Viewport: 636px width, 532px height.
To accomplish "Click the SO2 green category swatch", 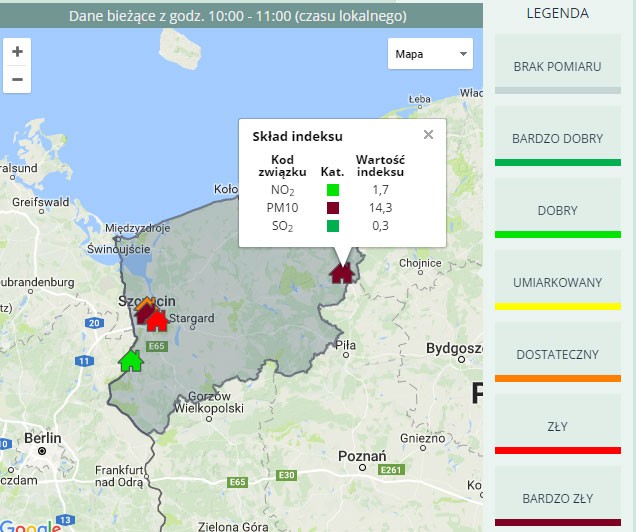I will point(333,226).
